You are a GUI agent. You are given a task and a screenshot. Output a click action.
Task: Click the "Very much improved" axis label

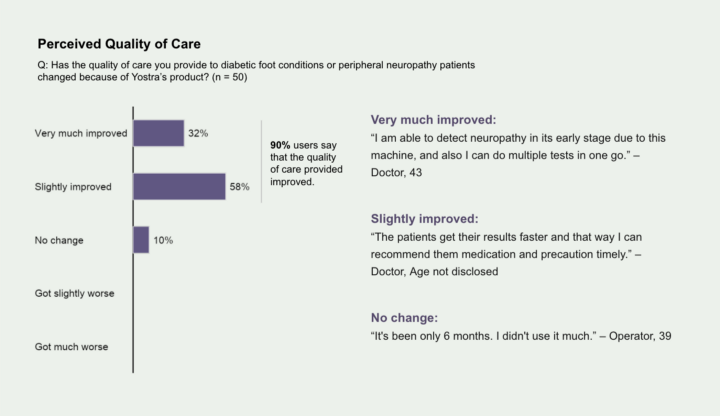(x=81, y=133)
